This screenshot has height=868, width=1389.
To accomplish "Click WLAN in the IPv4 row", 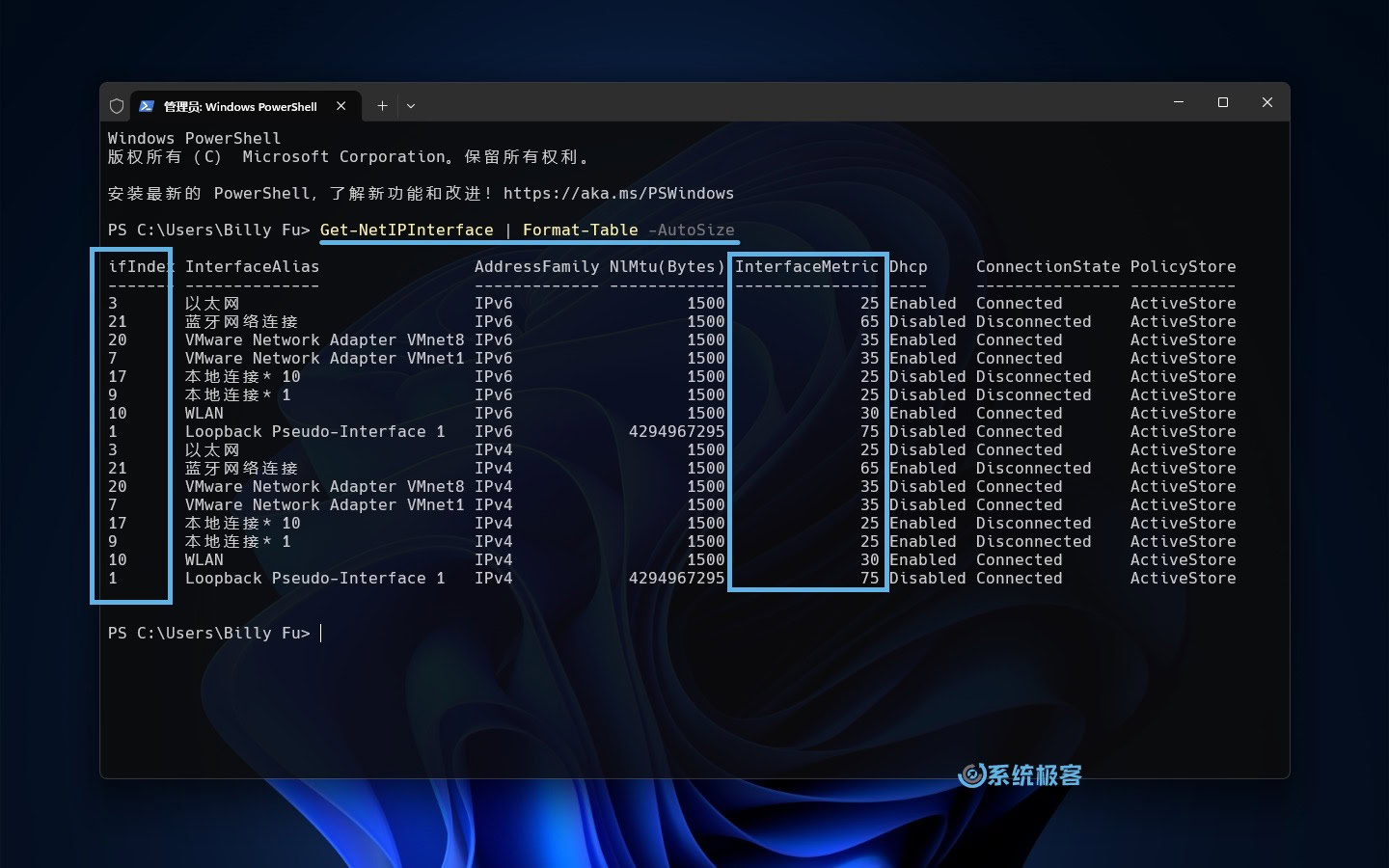I will click(204, 559).
